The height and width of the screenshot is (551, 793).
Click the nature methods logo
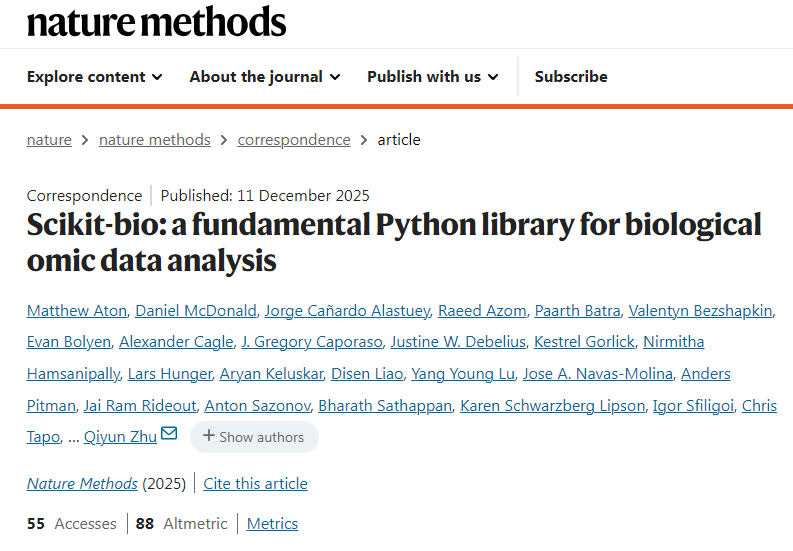[156, 21]
